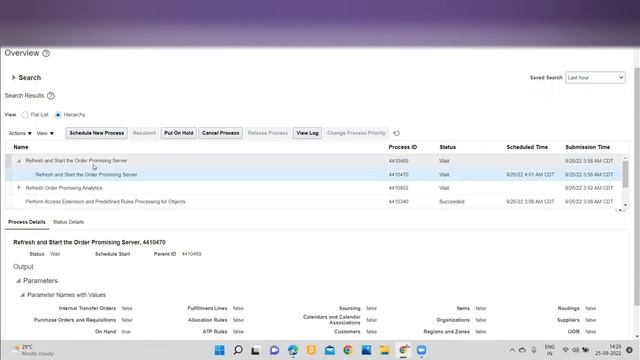Click the View Log button

click(307, 133)
